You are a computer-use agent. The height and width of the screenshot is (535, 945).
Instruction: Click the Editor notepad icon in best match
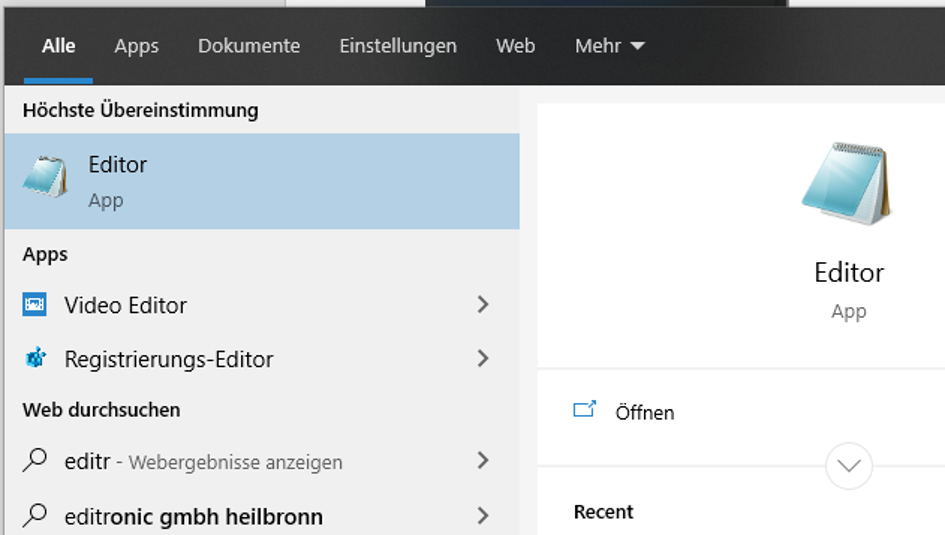46,178
